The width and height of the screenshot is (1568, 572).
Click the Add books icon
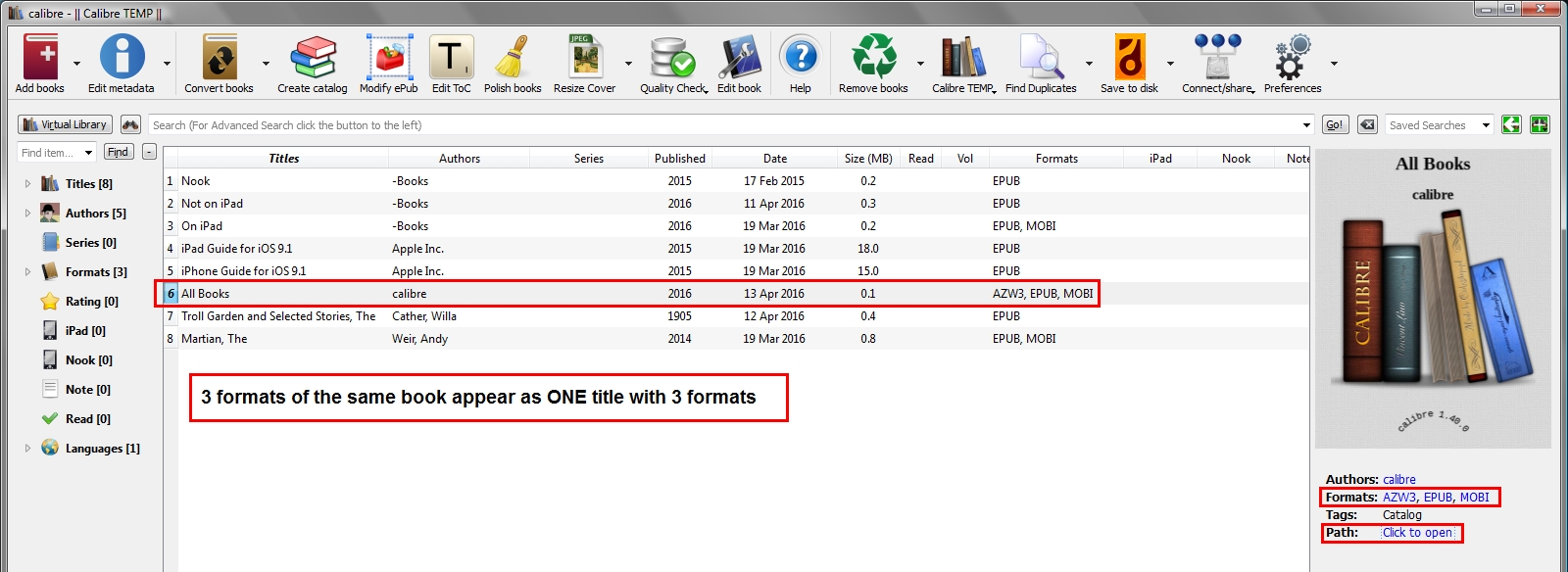(x=40, y=57)
